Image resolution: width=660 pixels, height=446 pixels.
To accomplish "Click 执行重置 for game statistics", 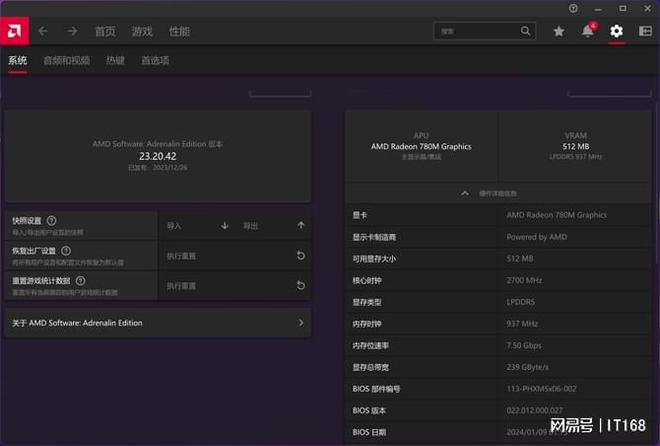I will click(x=181, y=286).
